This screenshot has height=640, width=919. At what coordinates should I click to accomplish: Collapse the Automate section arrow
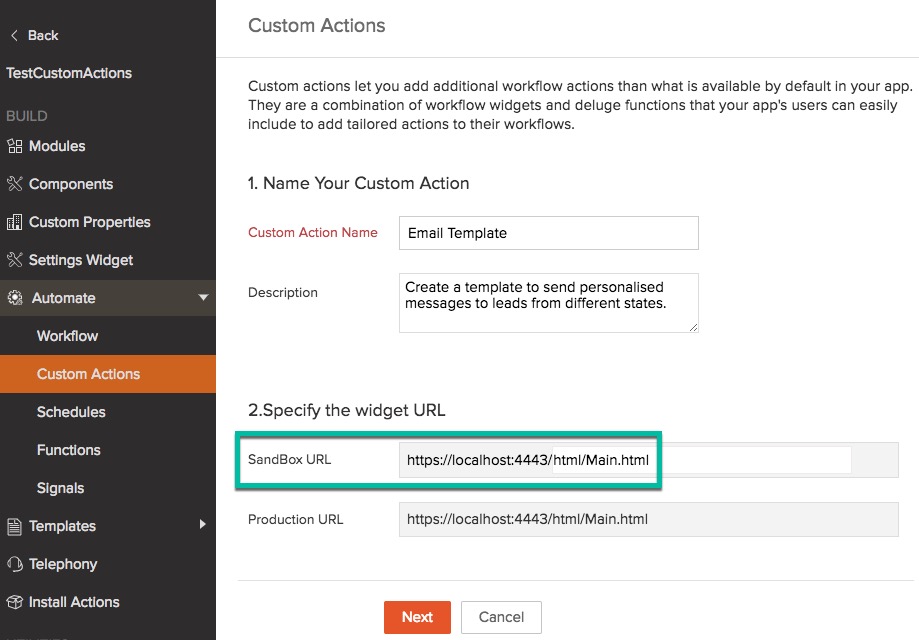tap(203, 298)
